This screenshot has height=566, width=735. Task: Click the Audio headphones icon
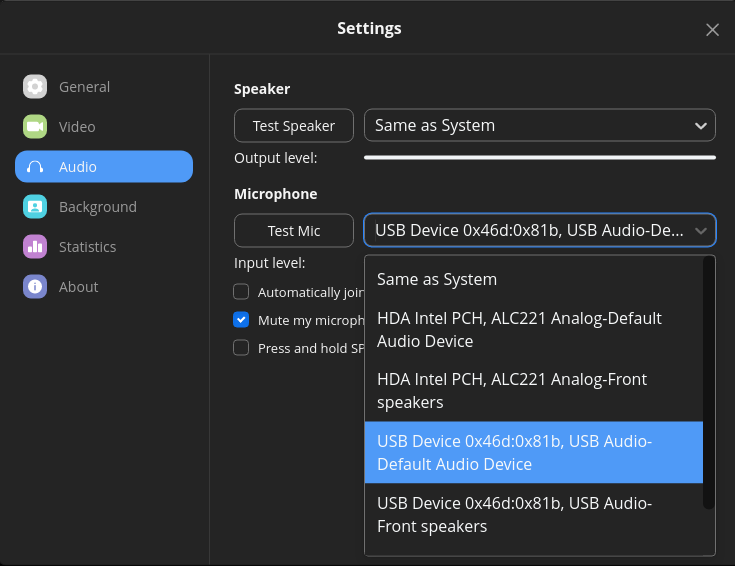point(35,167)
